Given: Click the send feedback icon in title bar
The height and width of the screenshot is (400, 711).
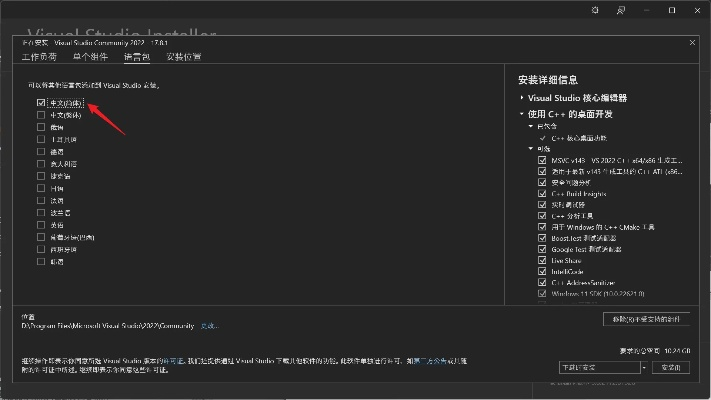Looking at the screenshot, I should pos(621,10).
